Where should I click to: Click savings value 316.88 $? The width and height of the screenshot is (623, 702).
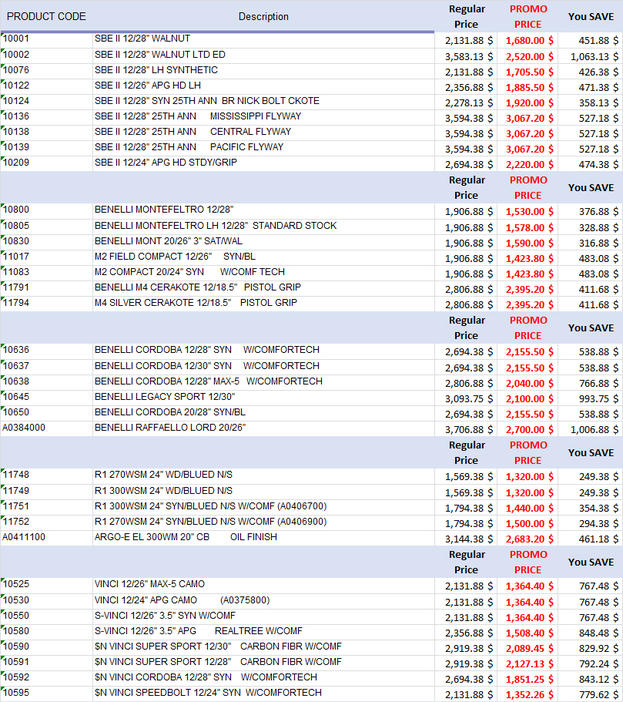point(598,243)
